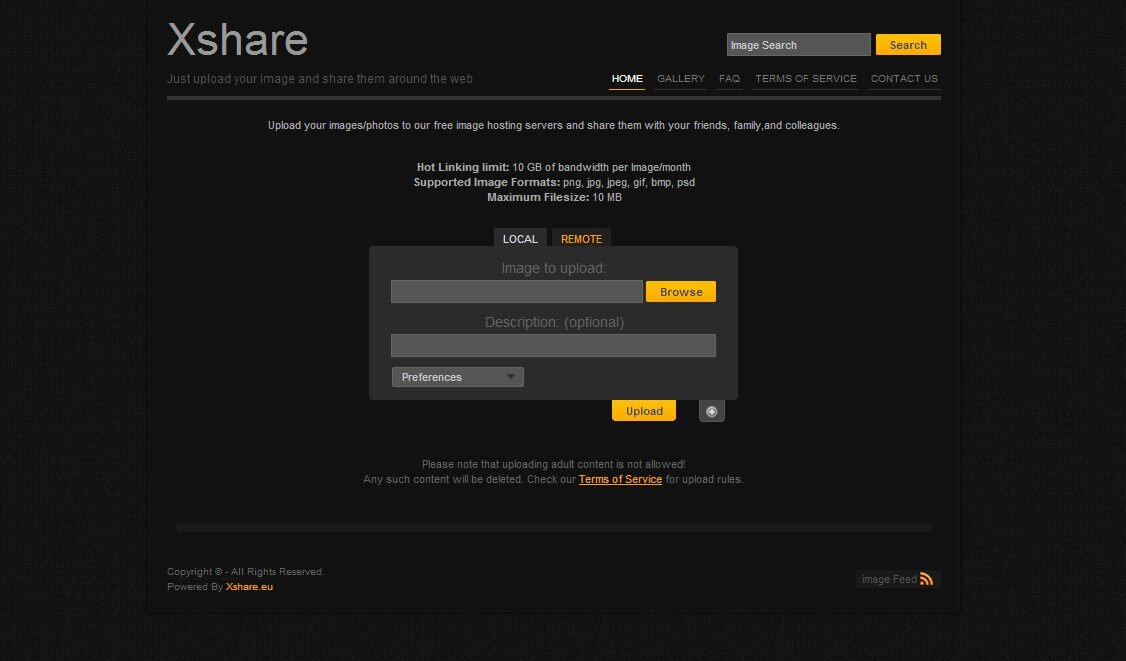Switch to the REMOTE upload tab
Image resolution: width=1126 pixels, height=661 pixels.
click(581, 239)
